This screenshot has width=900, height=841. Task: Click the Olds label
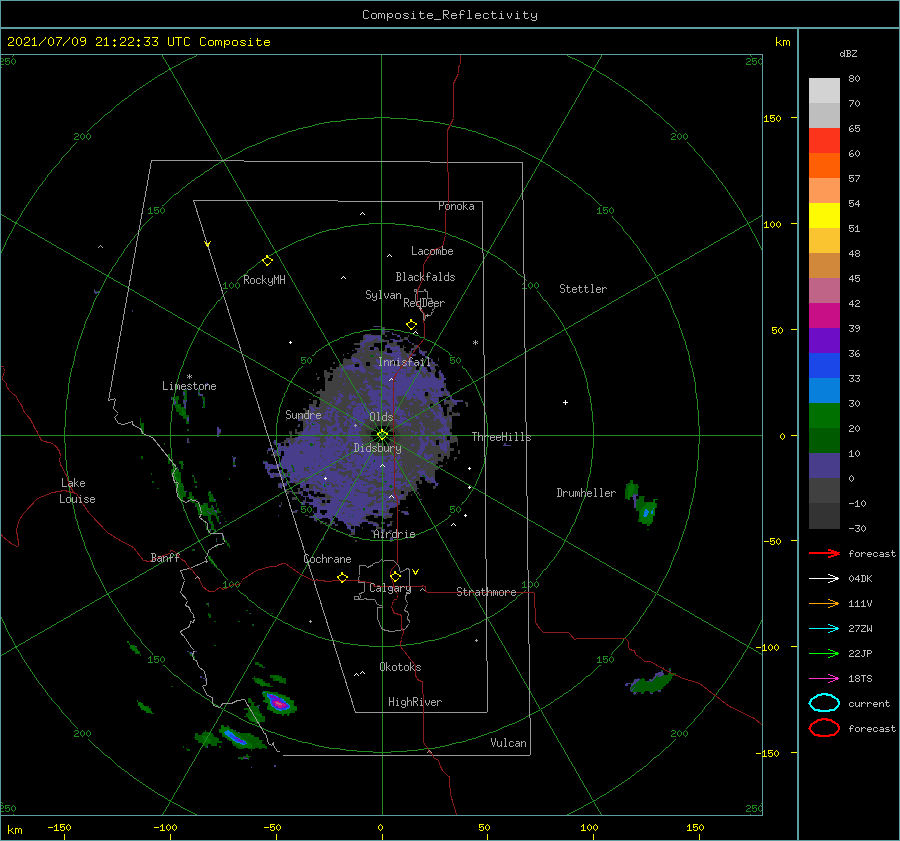point(381,417)
